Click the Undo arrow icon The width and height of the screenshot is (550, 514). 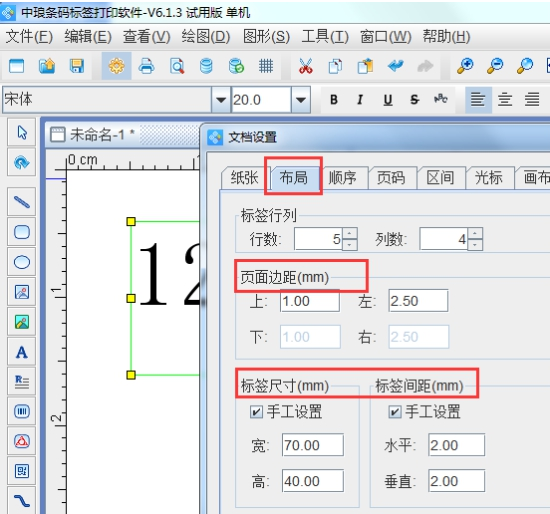tap(396, 66)
